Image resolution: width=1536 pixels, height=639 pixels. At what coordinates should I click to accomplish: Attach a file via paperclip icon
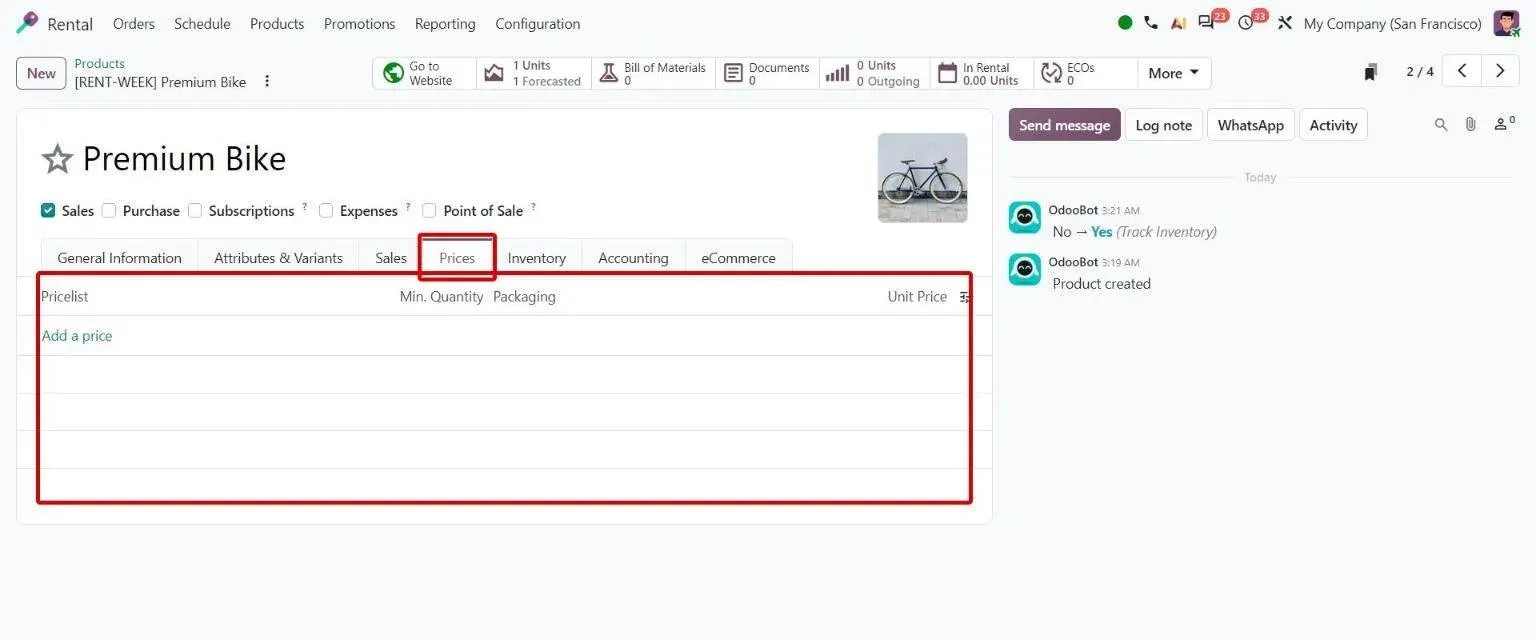point(1470,125)
